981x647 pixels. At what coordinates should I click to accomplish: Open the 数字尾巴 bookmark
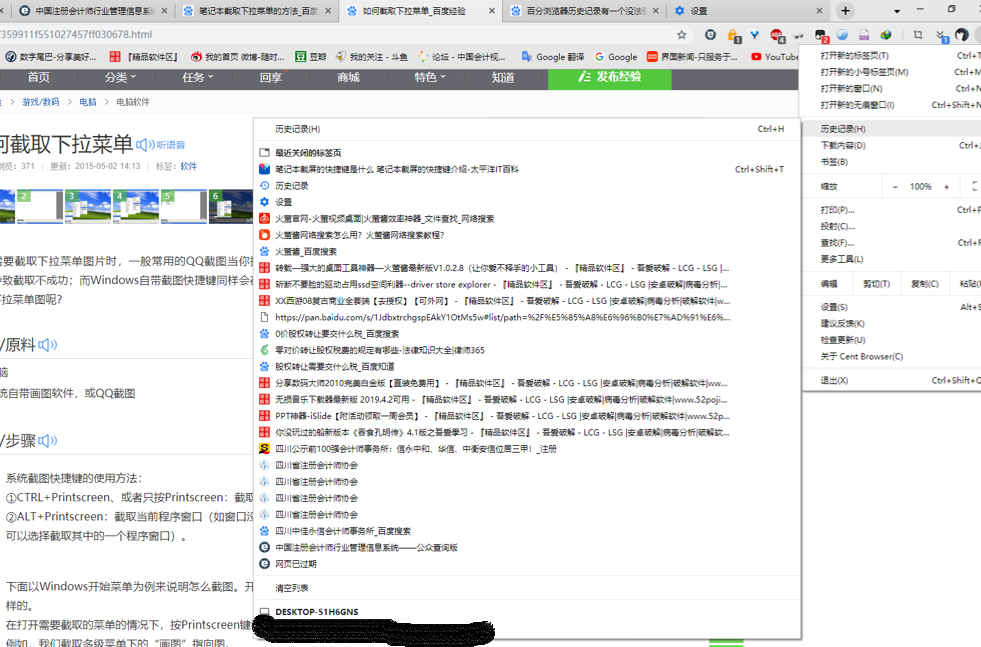tap(51, 57)
